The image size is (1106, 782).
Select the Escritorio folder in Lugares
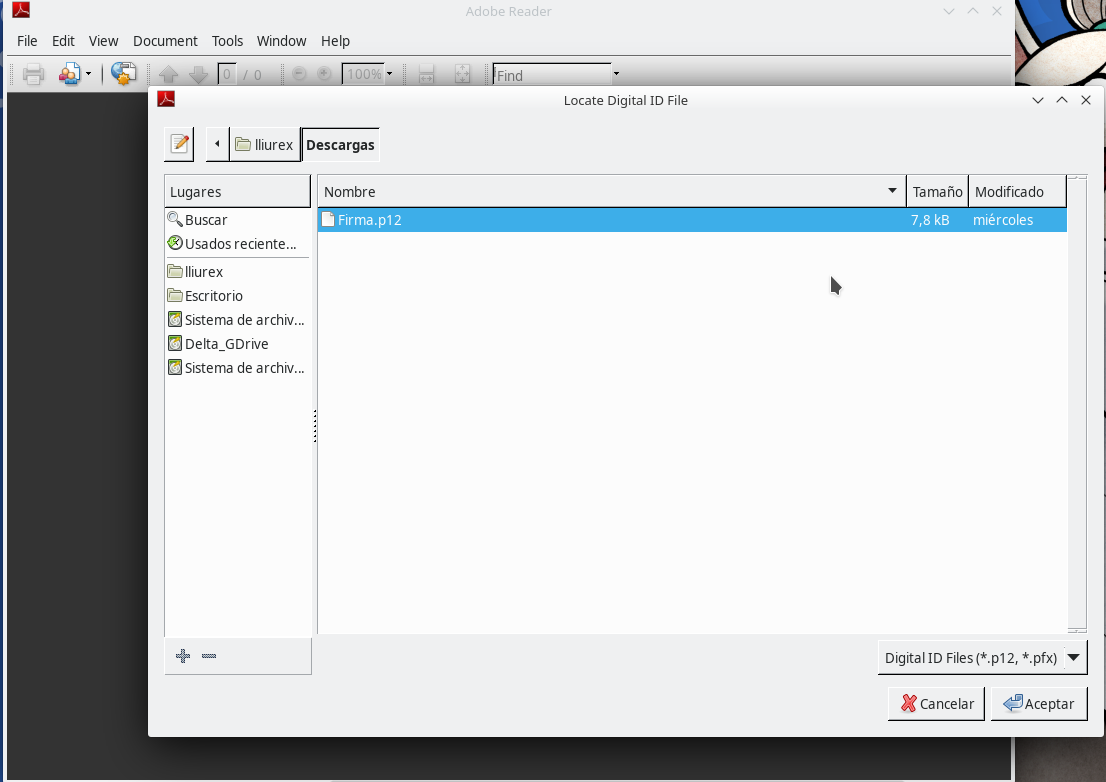tap(213, 296)
